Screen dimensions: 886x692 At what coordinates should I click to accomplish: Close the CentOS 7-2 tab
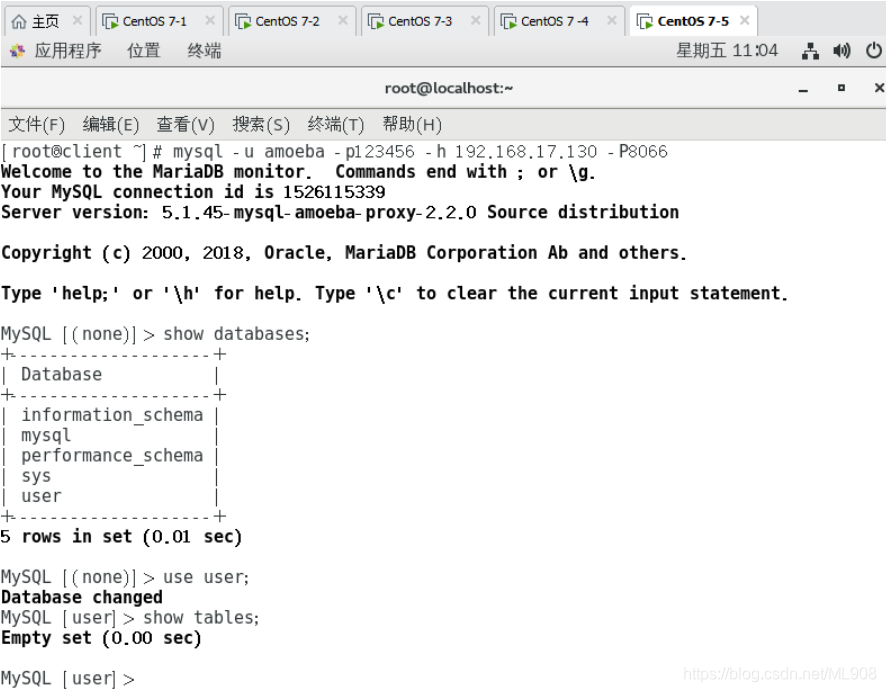tap(343, 21)
